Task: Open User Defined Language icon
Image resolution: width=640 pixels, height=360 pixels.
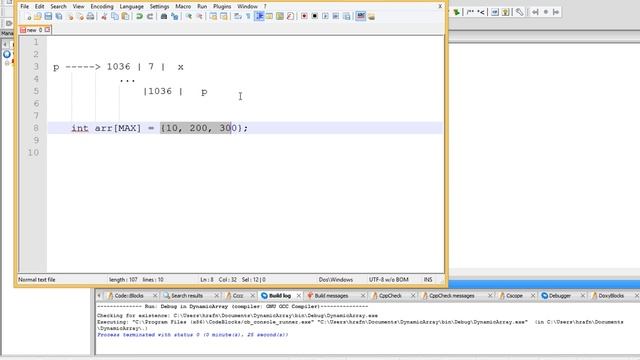Action: 269,16
